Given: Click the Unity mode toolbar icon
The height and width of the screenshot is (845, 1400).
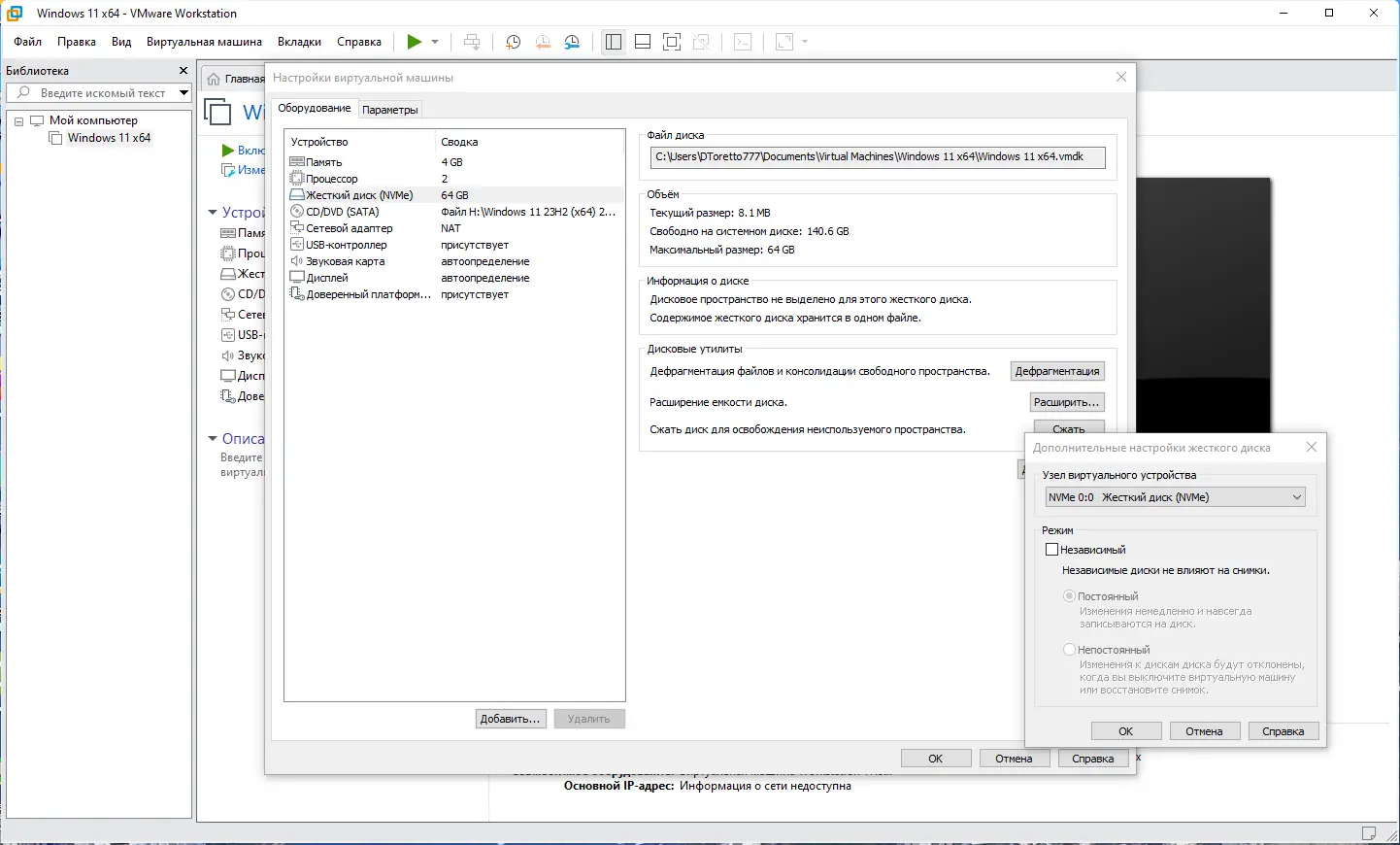Looking at the screenshot, I should pyautogui.click(x=702, y=42).
